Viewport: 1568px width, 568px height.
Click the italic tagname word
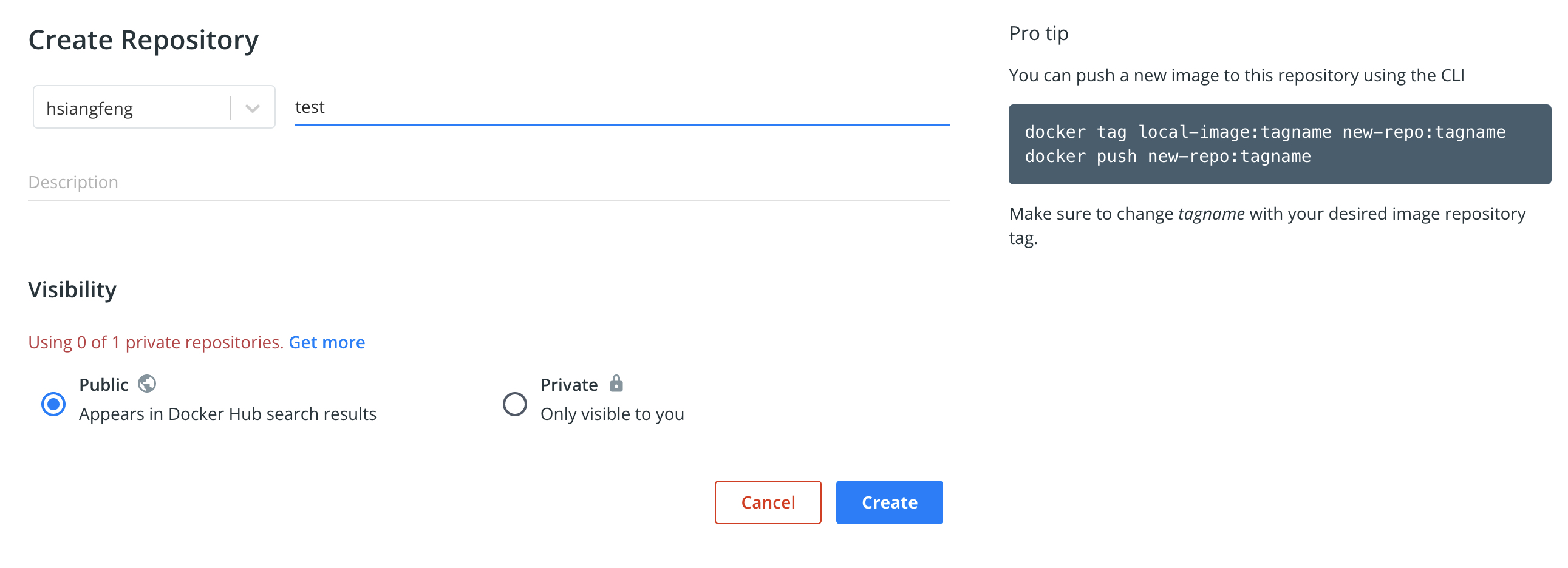pos(1211,214)
